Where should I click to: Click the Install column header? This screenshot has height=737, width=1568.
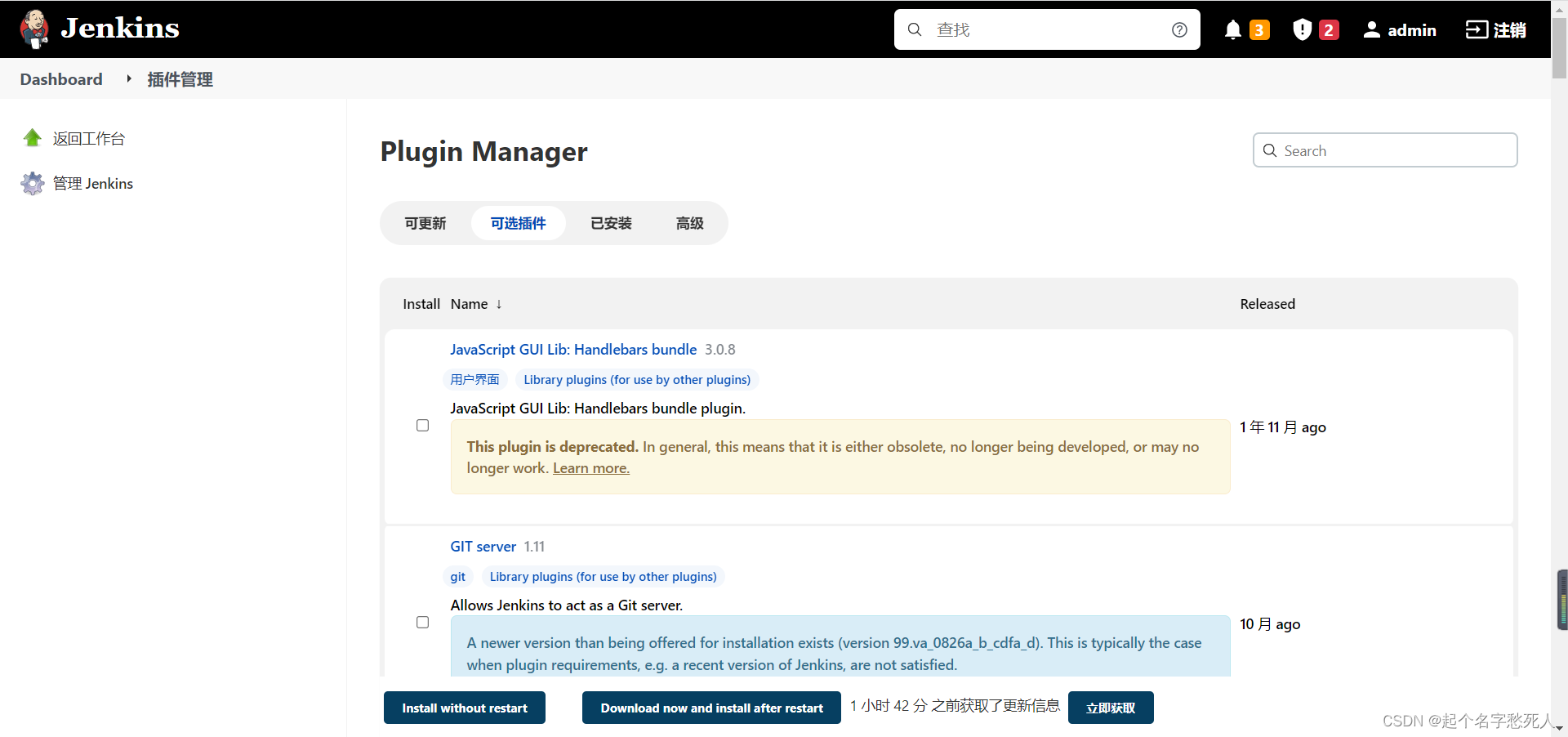pos(421,304)
